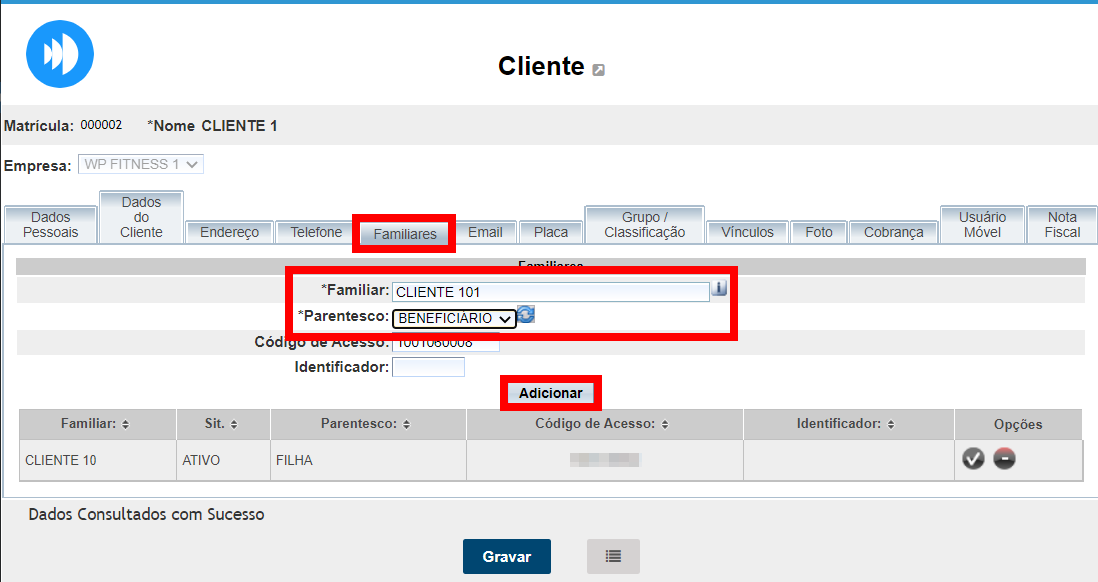The width and height of the screenshot is (1098, 582).
Task: Click the Gravar button
Action: click(x=506, y=557)
